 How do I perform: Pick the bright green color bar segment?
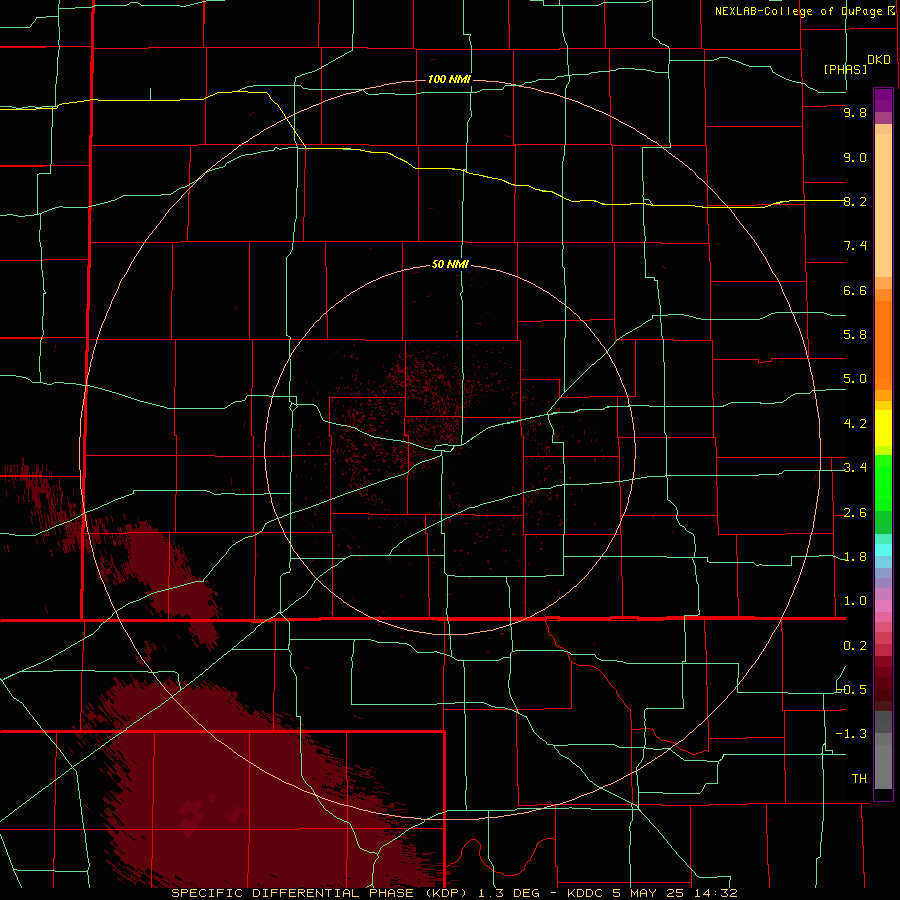883,482
